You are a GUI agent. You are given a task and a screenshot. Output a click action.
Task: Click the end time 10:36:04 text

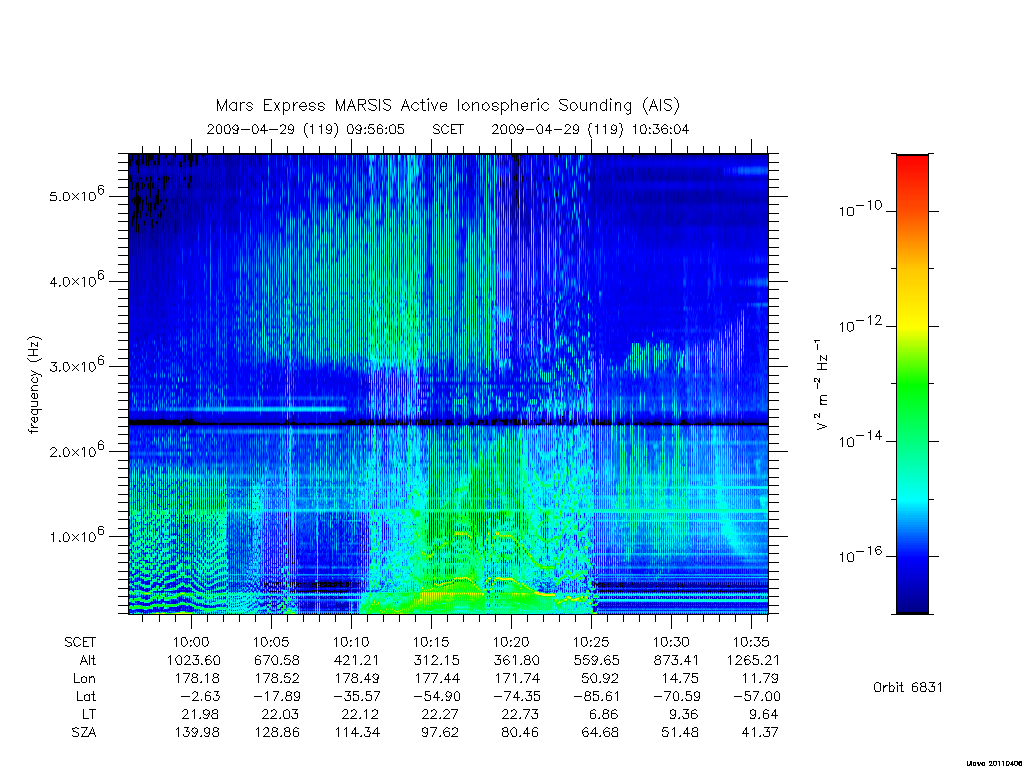(660, 129)
